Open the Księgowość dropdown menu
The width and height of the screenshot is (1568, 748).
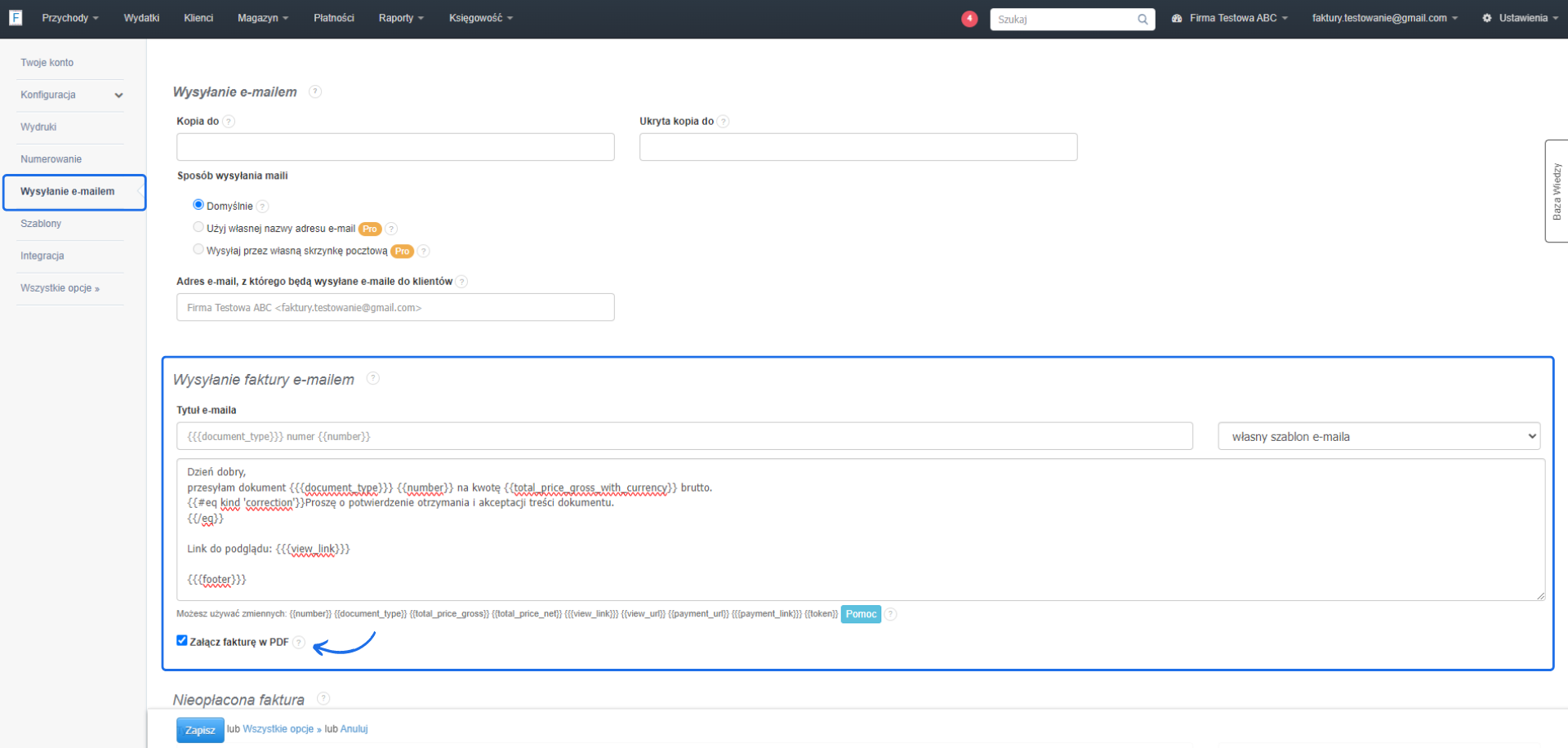[481, 18]
